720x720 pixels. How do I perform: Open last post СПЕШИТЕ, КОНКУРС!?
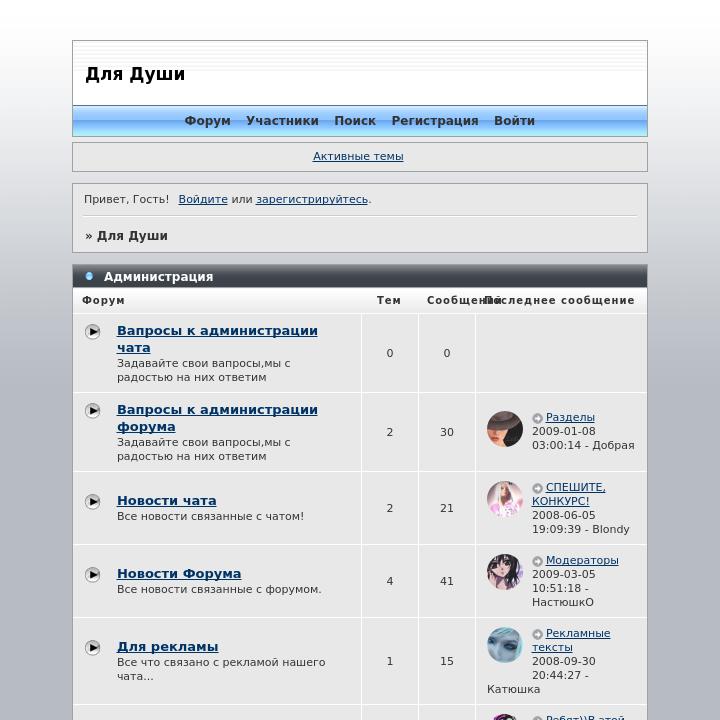568,494
